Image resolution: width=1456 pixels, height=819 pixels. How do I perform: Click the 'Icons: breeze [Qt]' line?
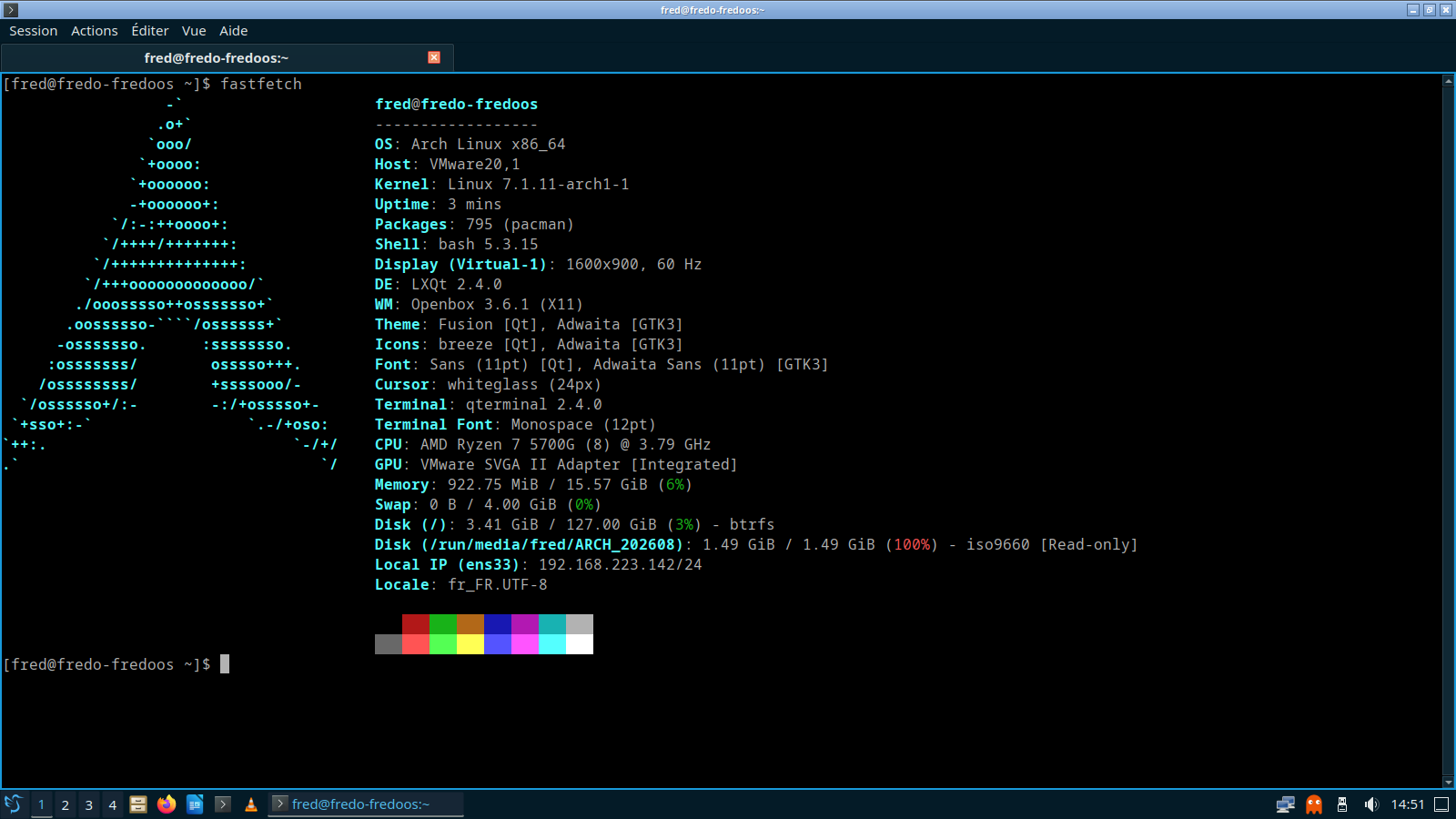click(529, 344)
